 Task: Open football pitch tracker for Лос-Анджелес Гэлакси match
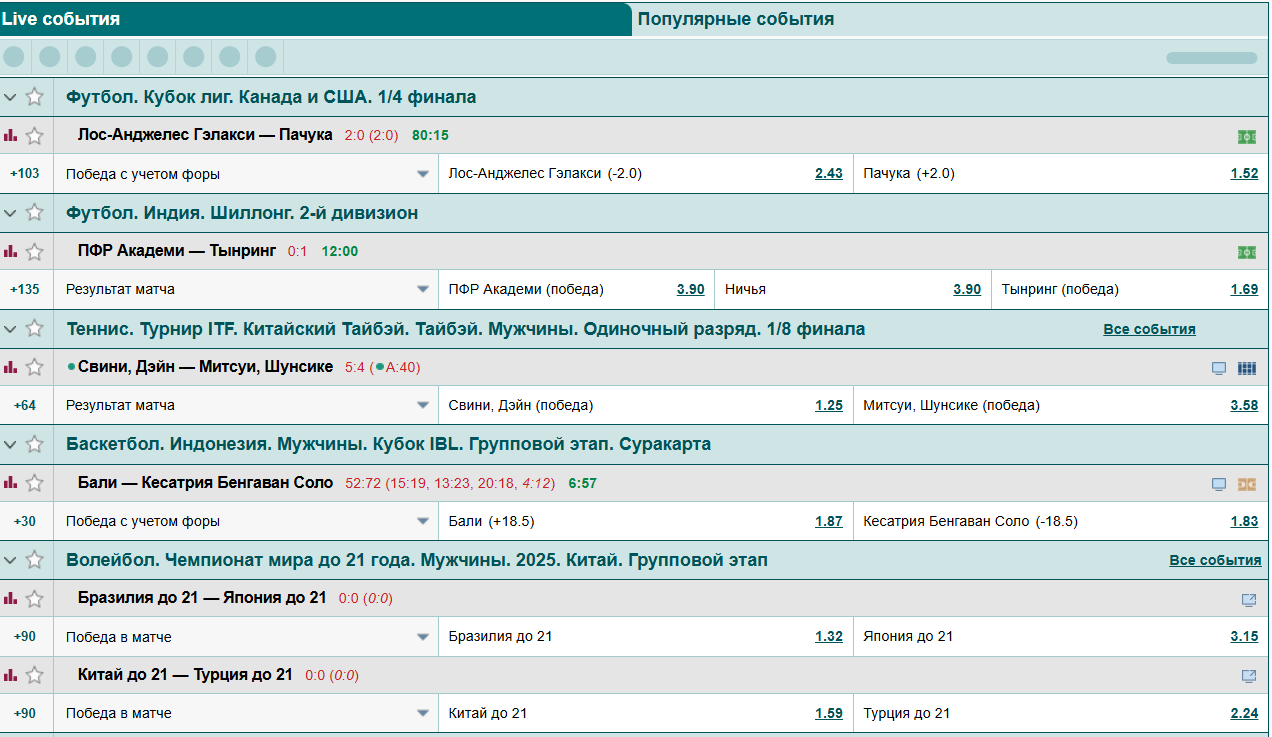coord(1246,136)
